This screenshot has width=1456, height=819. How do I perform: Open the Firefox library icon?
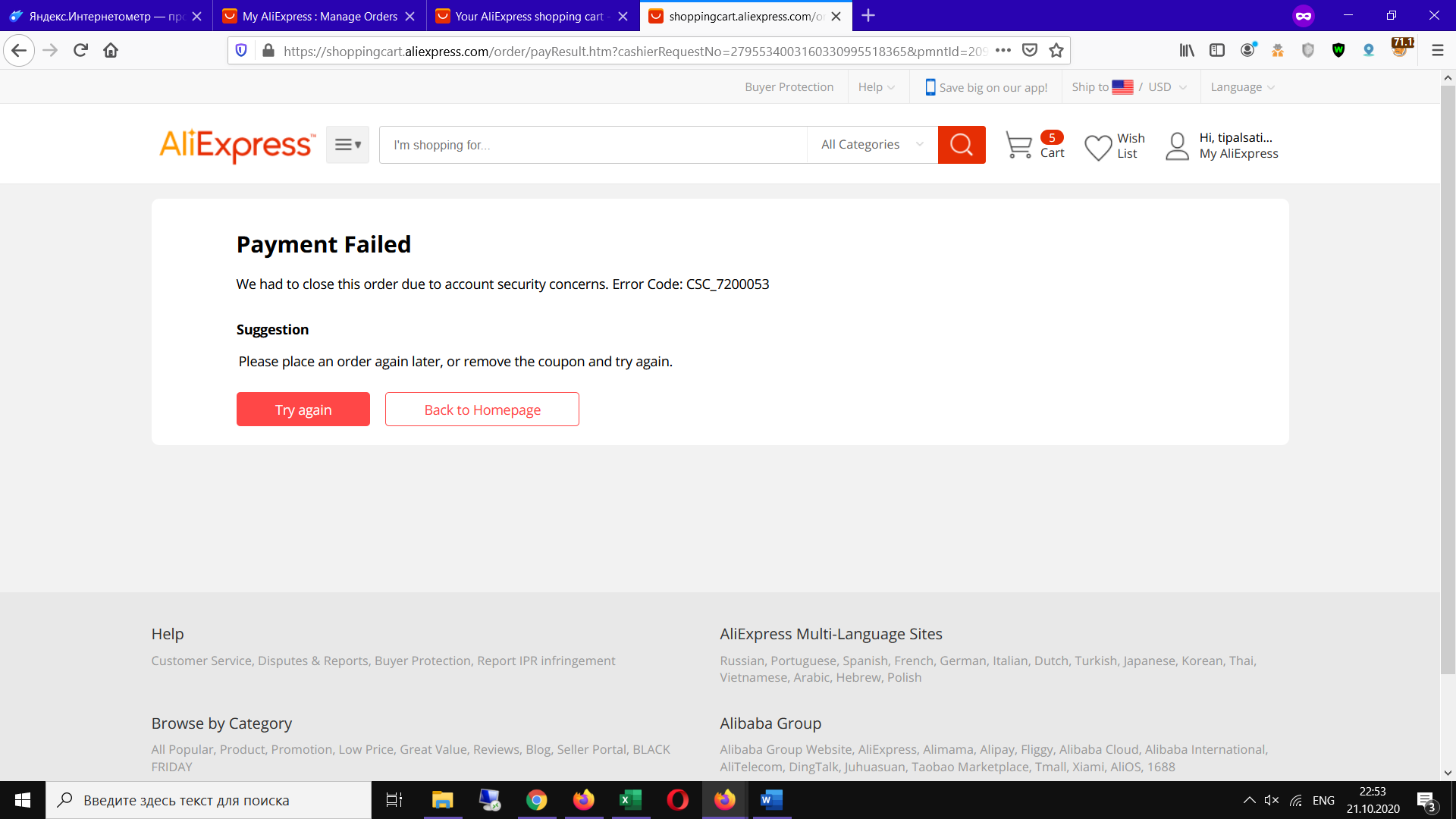point(1187,51)
